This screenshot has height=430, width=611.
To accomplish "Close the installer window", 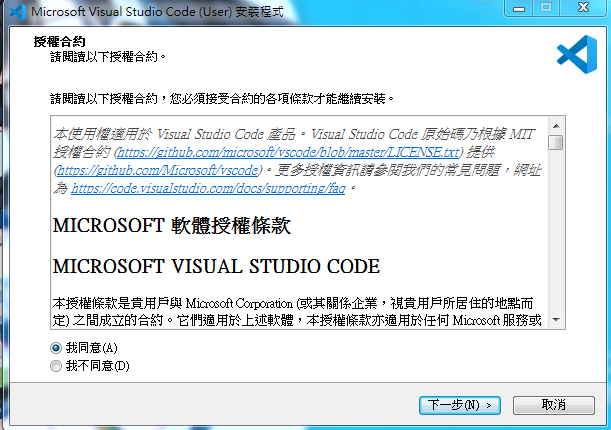I will tap(583, 8).
